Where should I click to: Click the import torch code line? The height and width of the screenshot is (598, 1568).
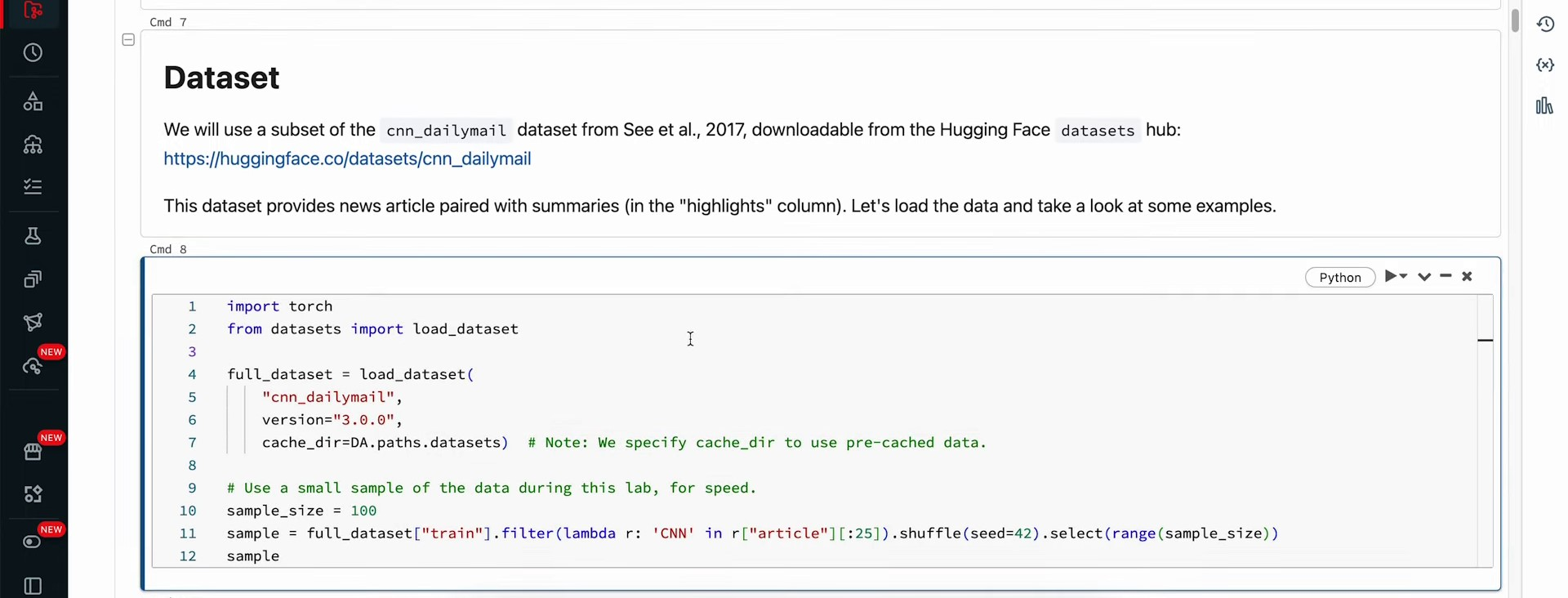pyautogui.click(x=279, y=306)
